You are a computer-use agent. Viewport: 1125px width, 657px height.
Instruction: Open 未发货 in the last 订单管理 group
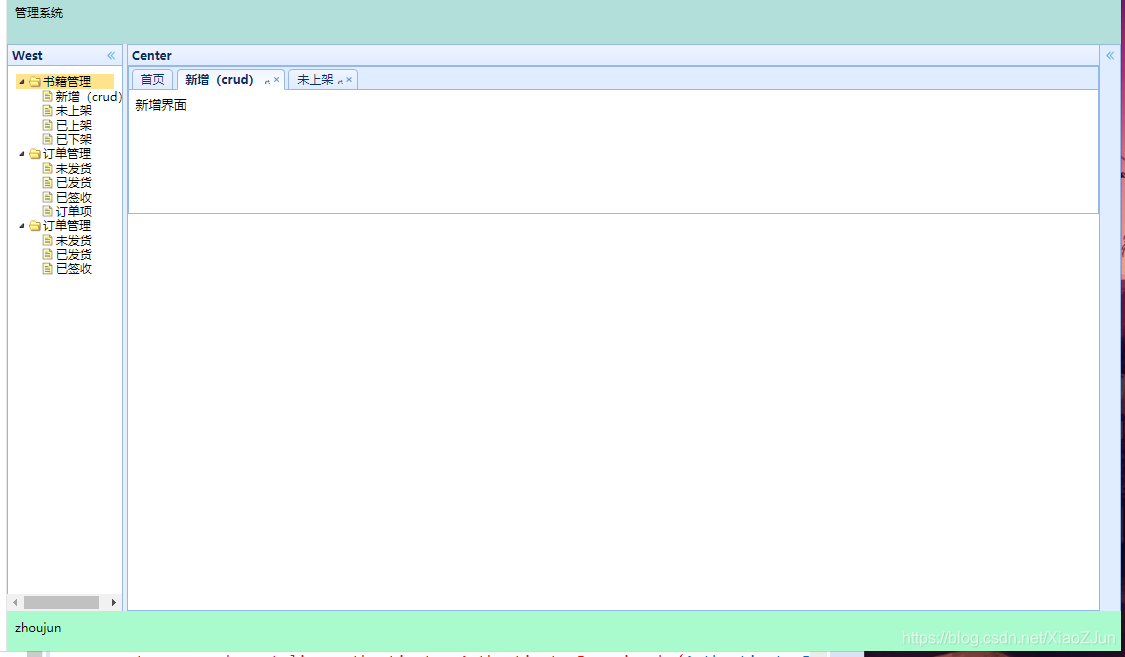74,240
